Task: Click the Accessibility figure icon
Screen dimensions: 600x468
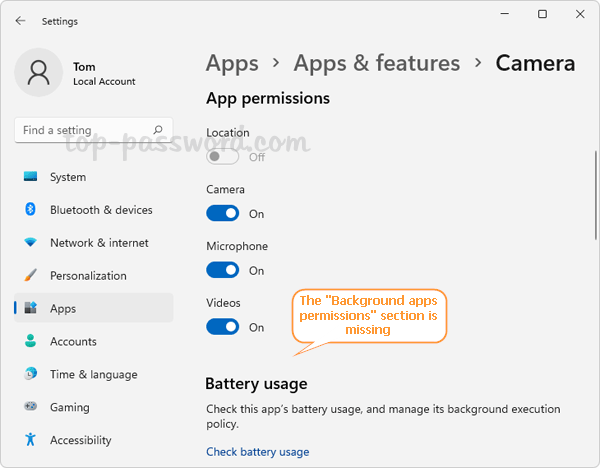Action: tap(30, 440)
